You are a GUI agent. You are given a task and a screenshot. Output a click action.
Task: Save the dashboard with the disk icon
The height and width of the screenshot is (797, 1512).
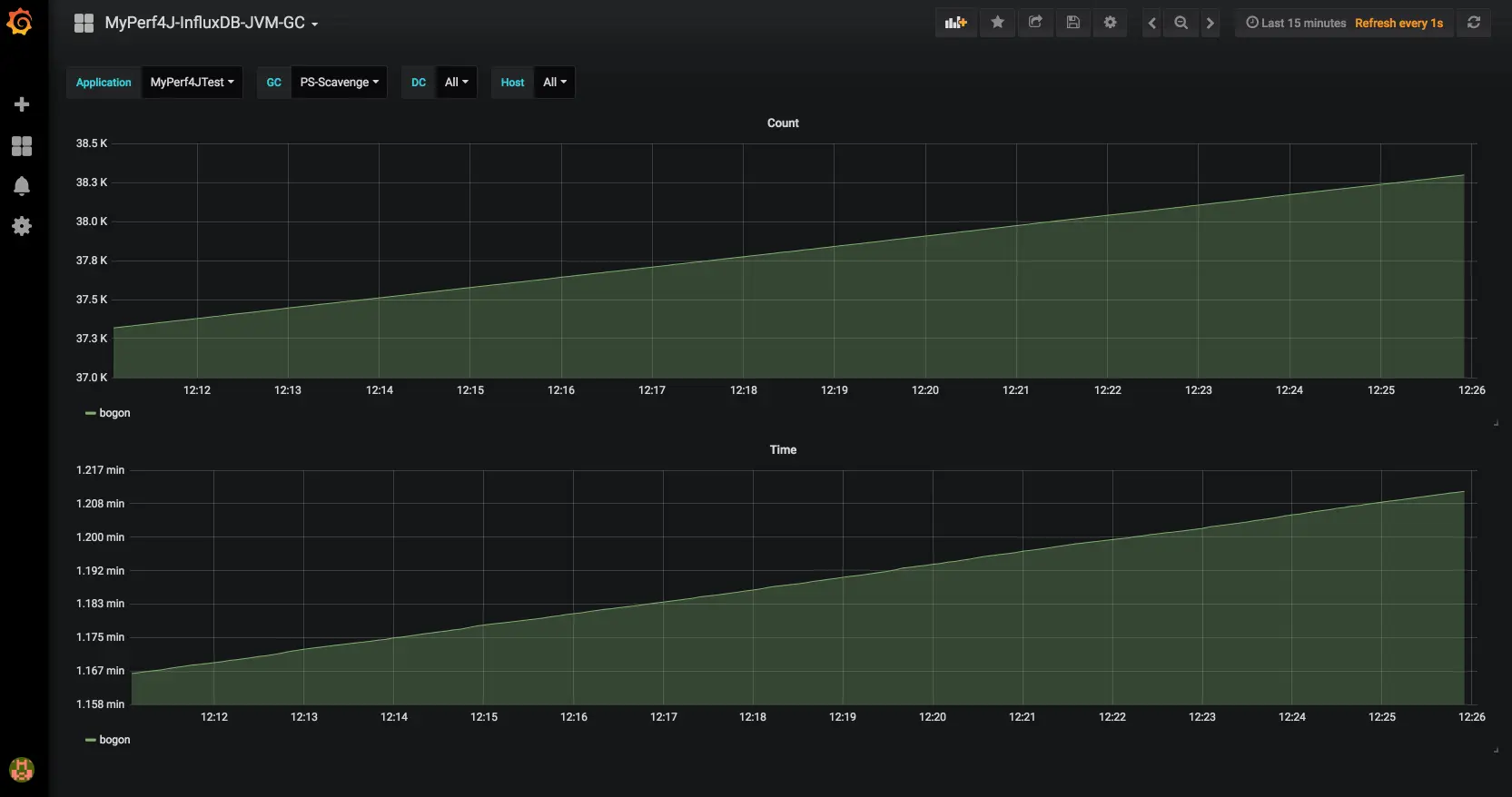click(1073, 23)
